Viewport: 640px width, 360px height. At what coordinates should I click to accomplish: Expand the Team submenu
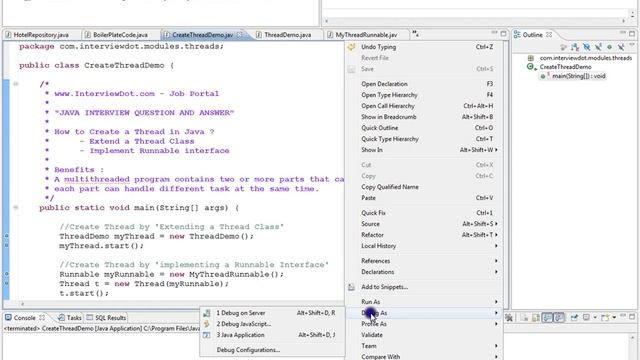point(424,346)
